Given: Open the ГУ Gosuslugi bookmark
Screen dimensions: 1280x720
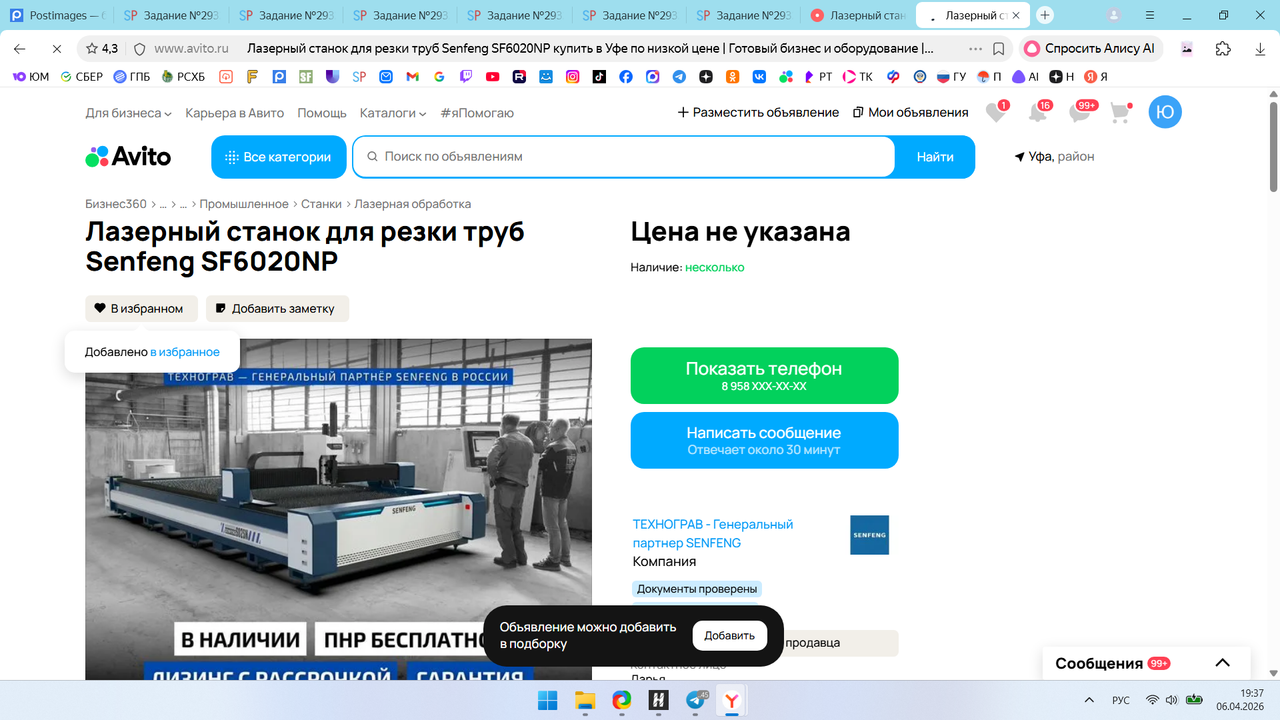Looking at the screenshot, I should coord(951,76).
